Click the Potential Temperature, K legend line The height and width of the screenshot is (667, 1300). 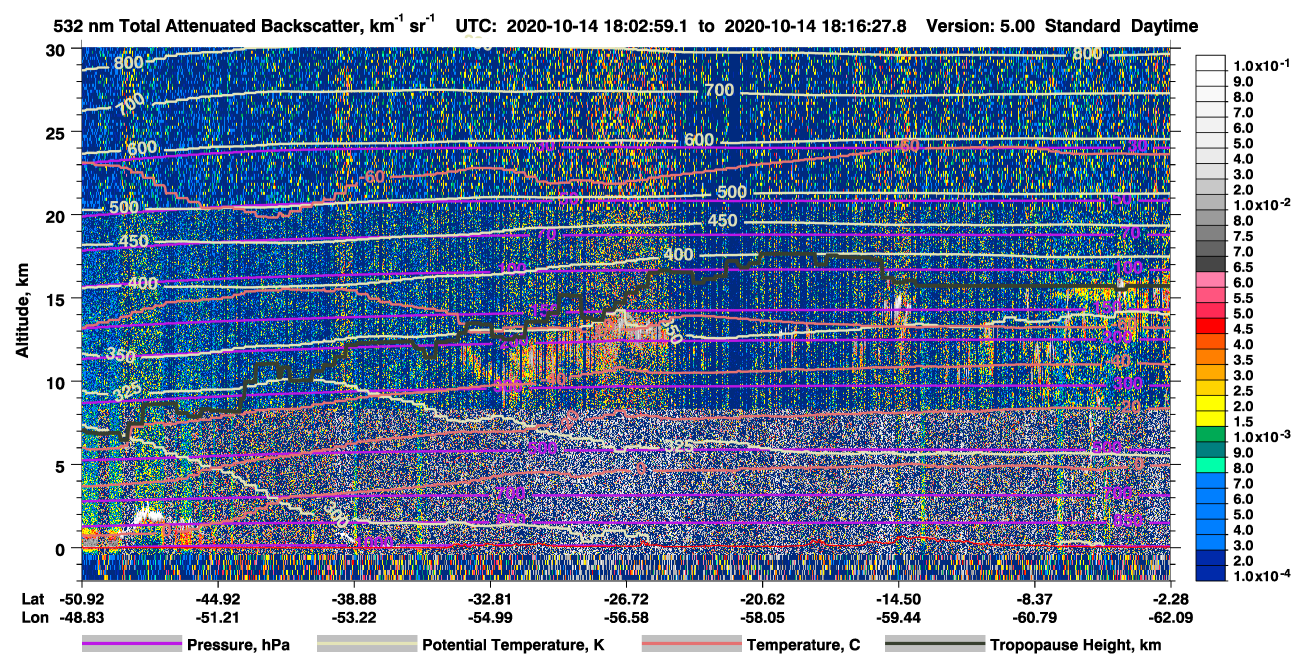click(x=366, y=645)
